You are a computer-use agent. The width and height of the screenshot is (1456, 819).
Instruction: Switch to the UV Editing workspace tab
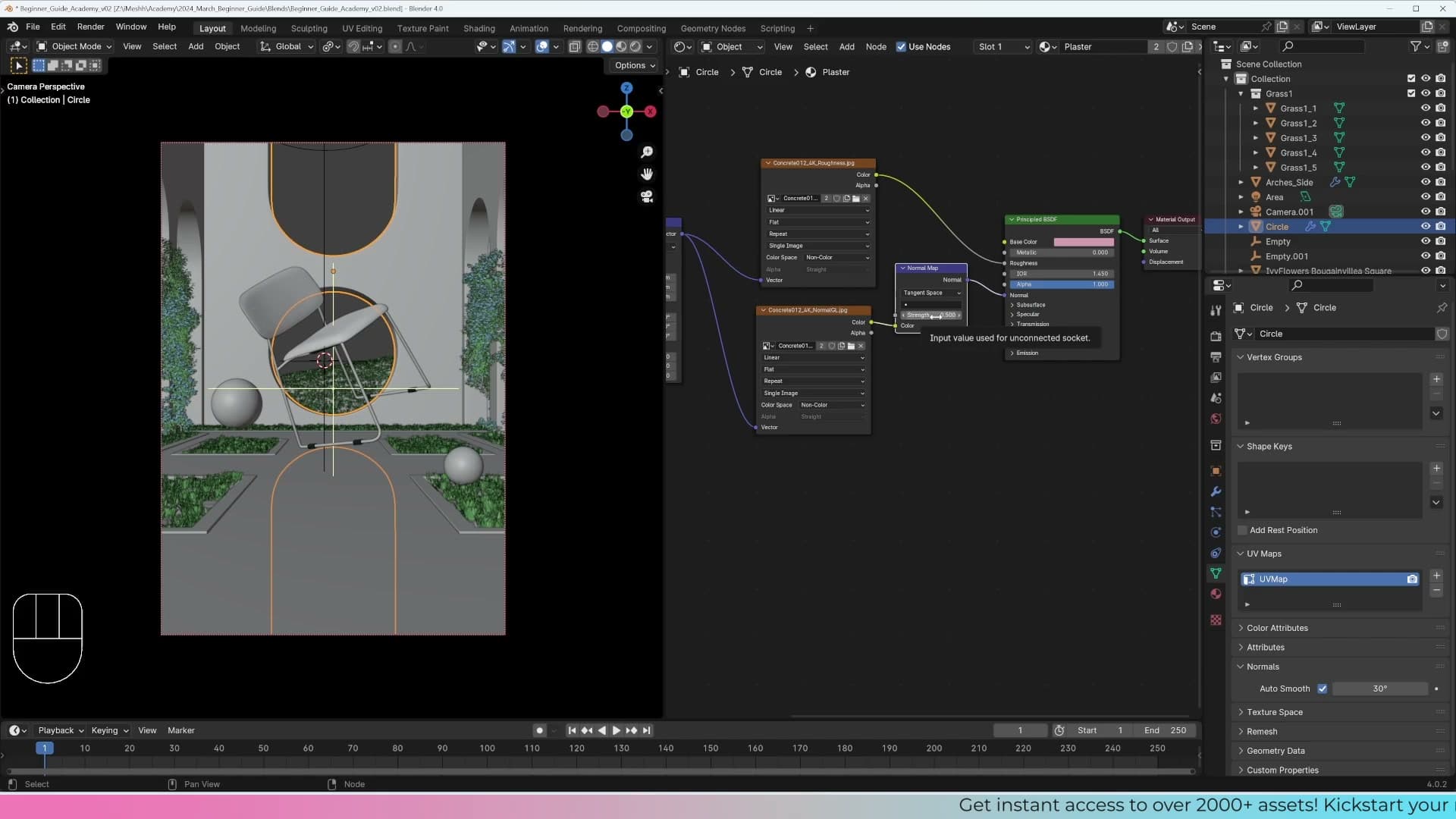(362, 28)
